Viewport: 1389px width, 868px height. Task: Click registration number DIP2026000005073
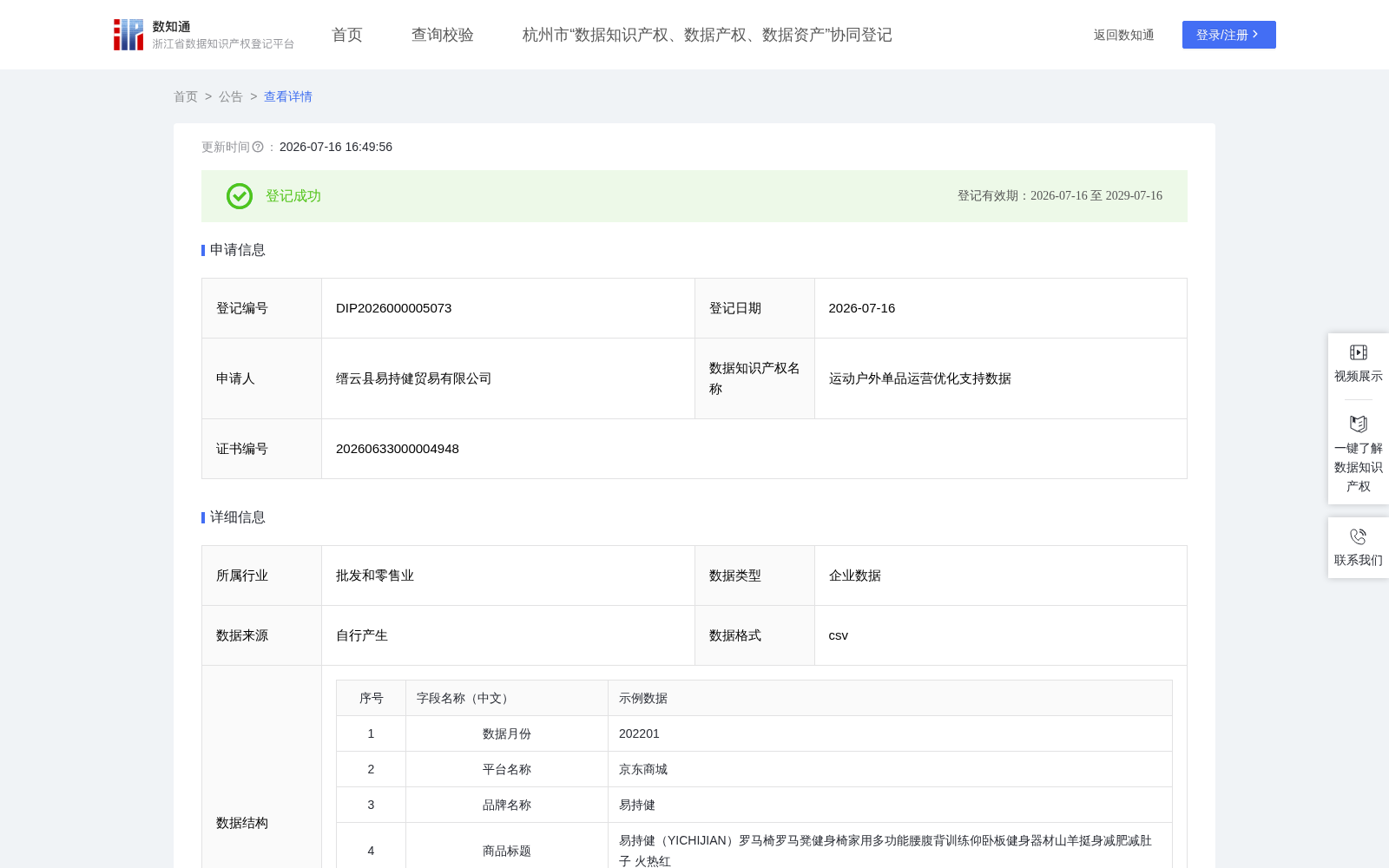[x=394, y=308]
